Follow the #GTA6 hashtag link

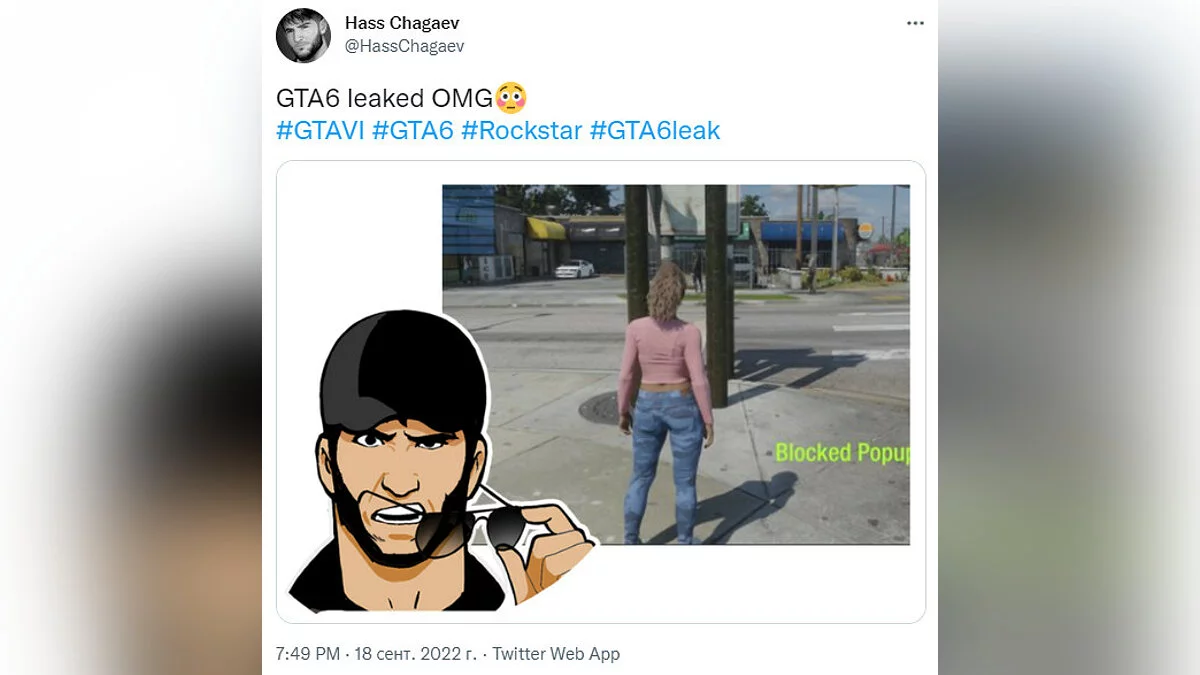pyautogui.click(x=413, y=130)
